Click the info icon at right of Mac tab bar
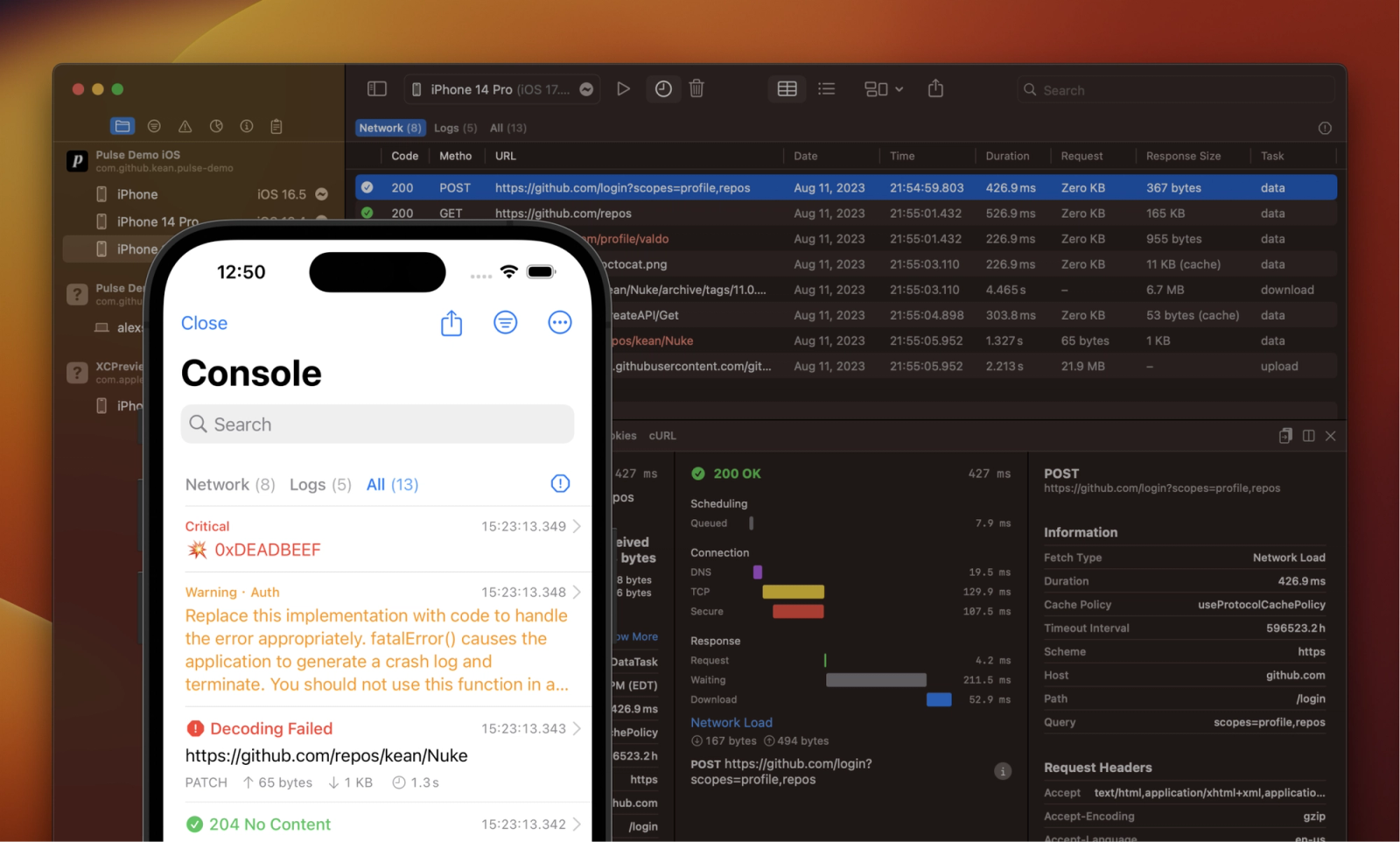This screenshot has height=842, width=1400. pyautogui.click(x=1325, y=128)
